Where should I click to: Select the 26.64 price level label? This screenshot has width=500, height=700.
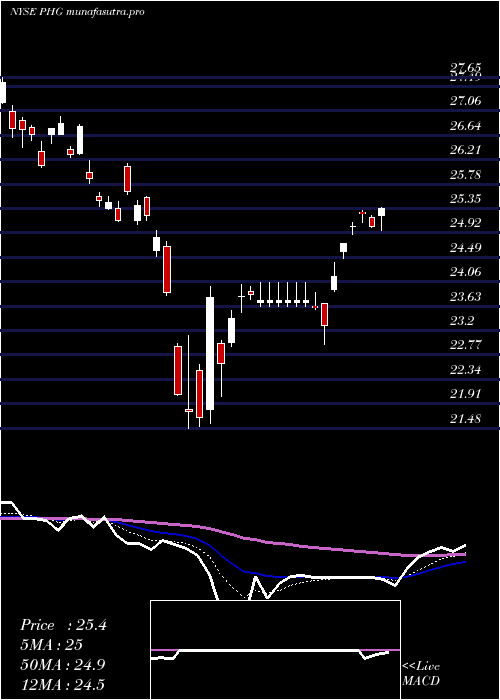tap(466, 126)
